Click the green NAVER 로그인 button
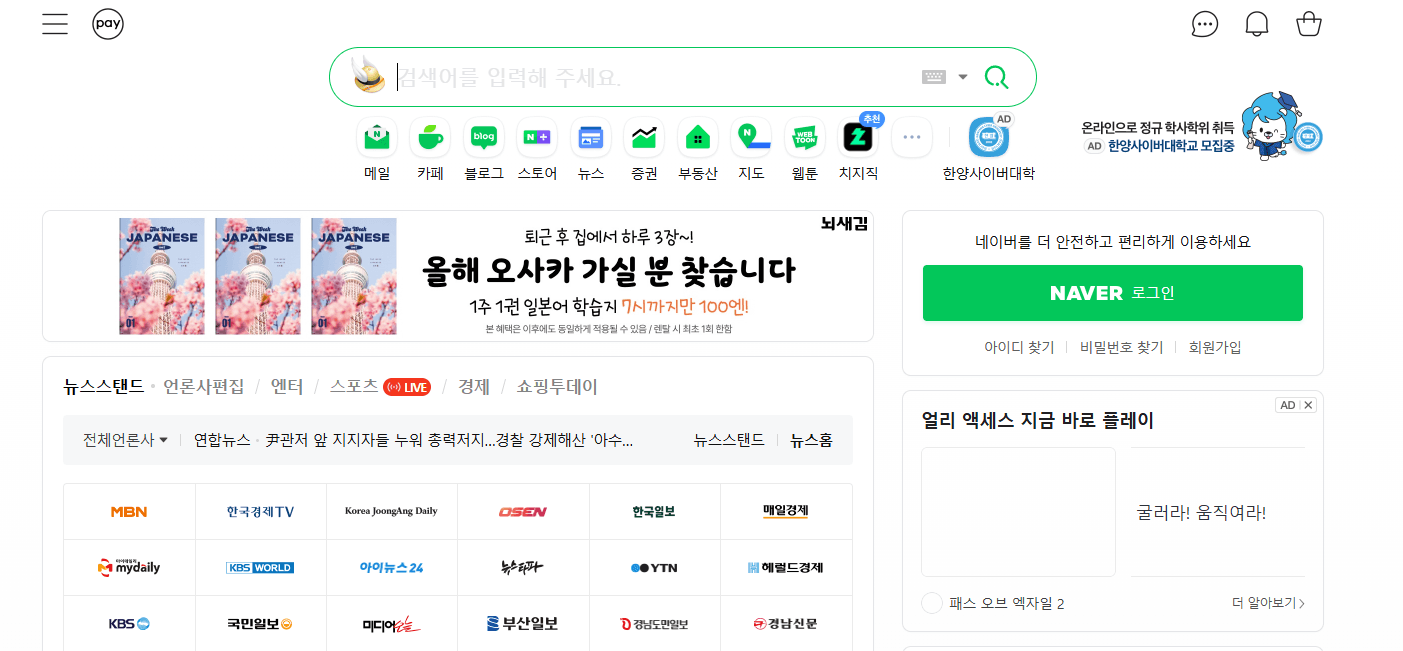Viewport: 1403px width, 651px height. 1113,293
